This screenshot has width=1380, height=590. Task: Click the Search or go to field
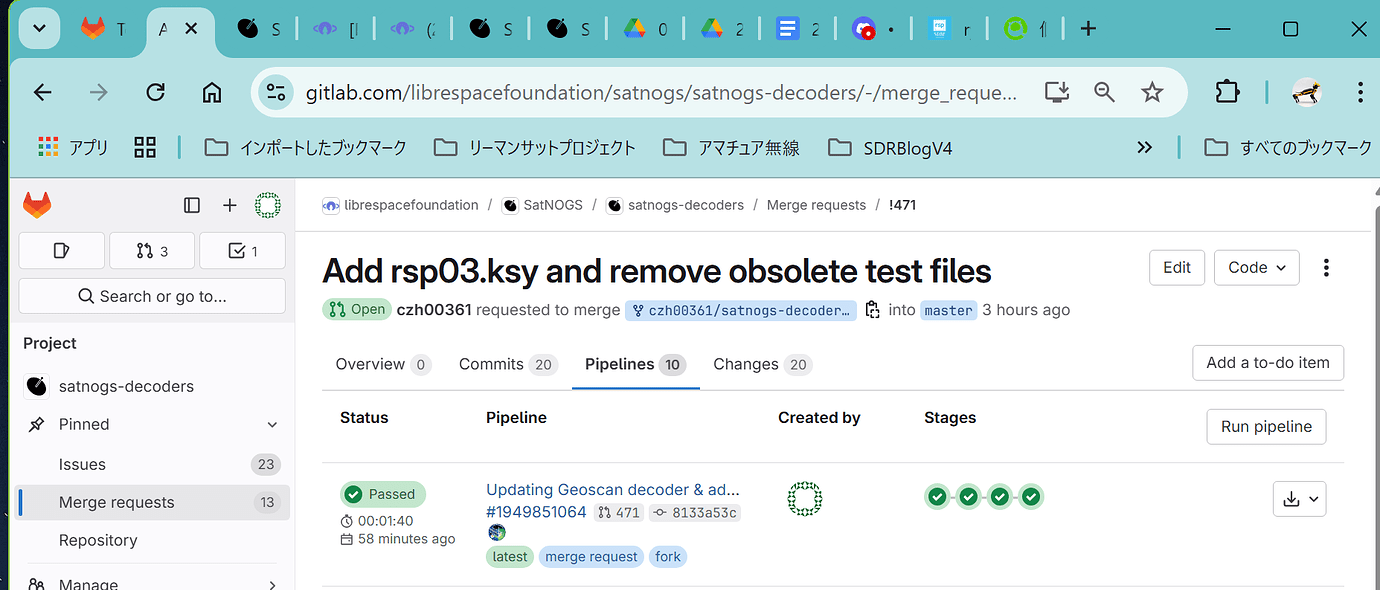(x=152, y=296)
